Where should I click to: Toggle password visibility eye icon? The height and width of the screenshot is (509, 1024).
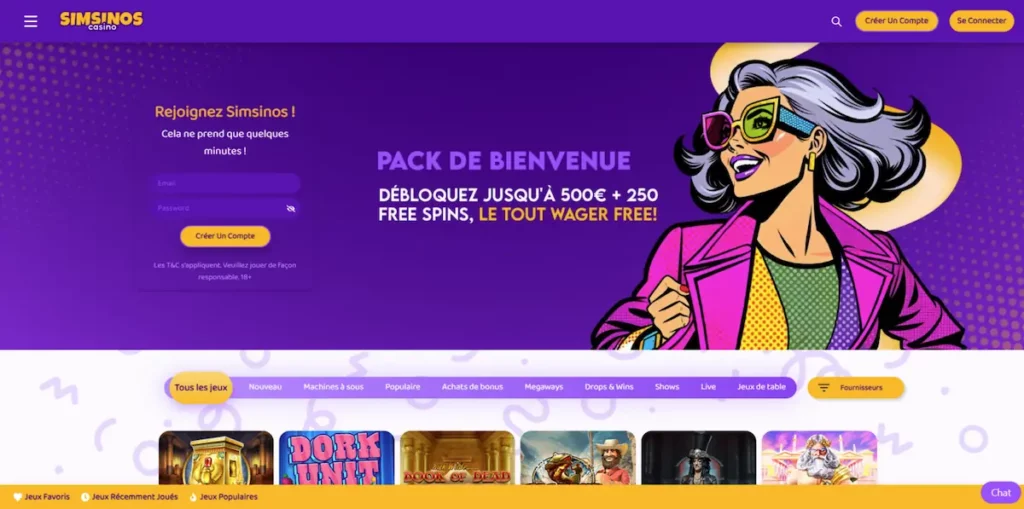point(291,208)
